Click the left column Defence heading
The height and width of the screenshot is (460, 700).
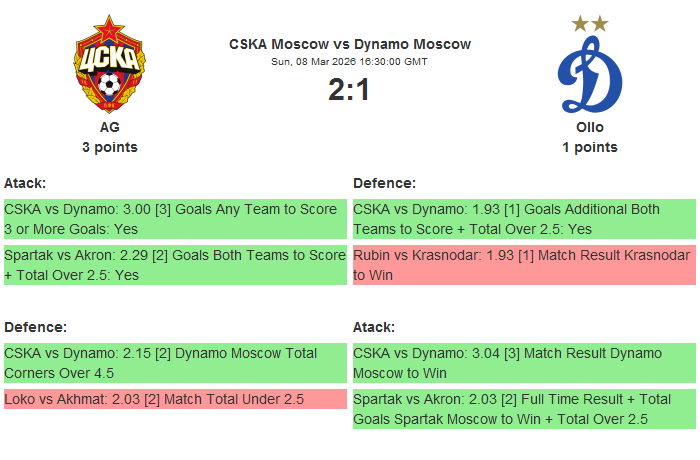35,327
